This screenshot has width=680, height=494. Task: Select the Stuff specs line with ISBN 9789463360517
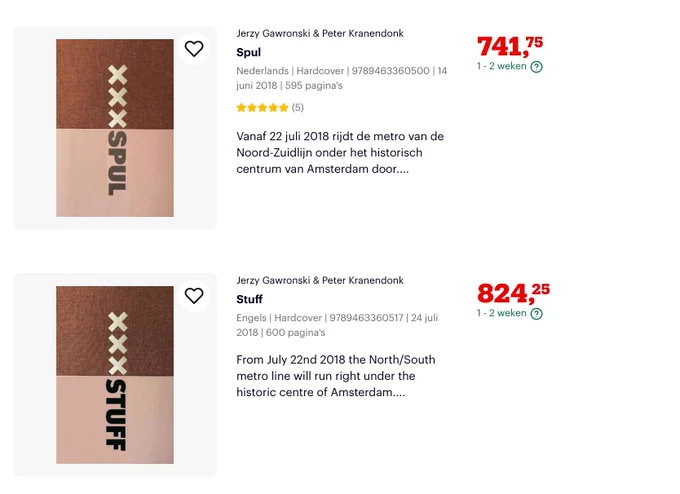coord(337,325)
